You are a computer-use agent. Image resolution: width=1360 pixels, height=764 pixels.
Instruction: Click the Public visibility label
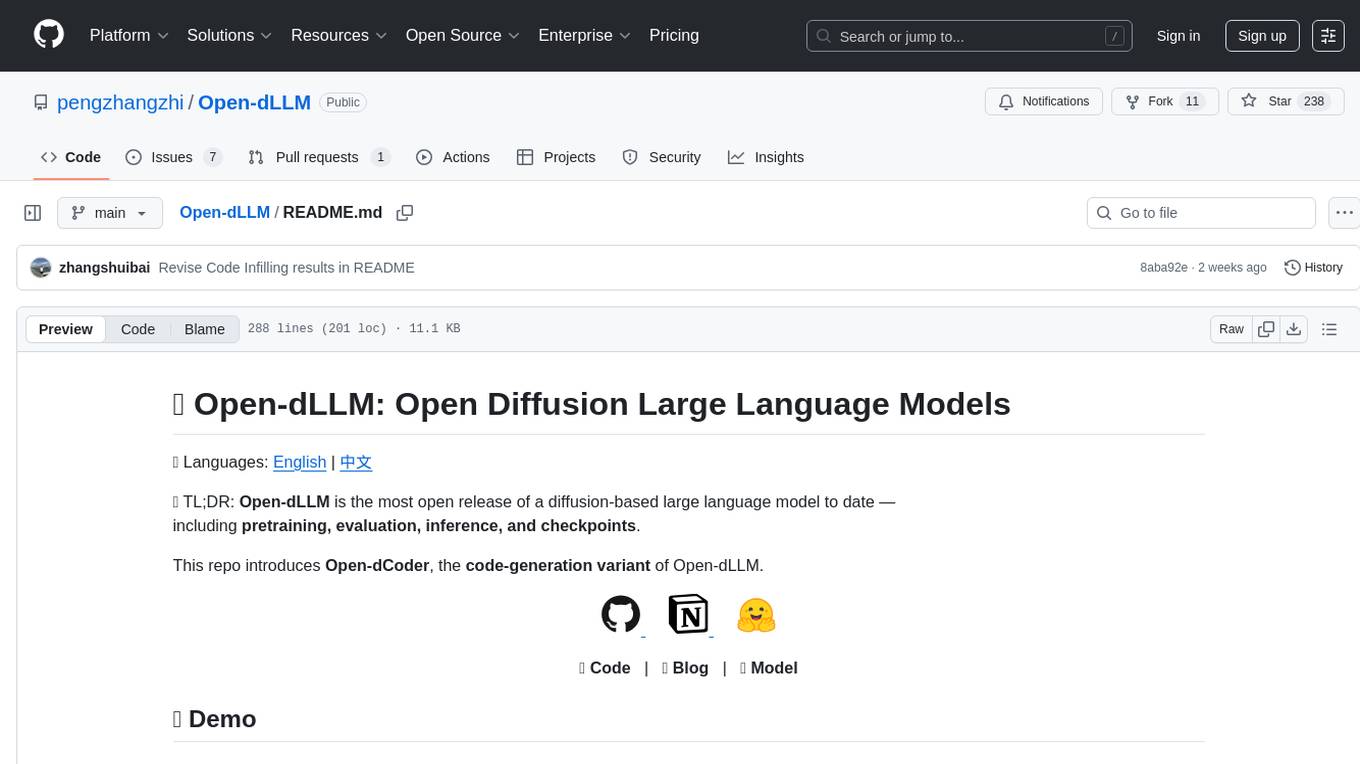(x=343, y=102)
